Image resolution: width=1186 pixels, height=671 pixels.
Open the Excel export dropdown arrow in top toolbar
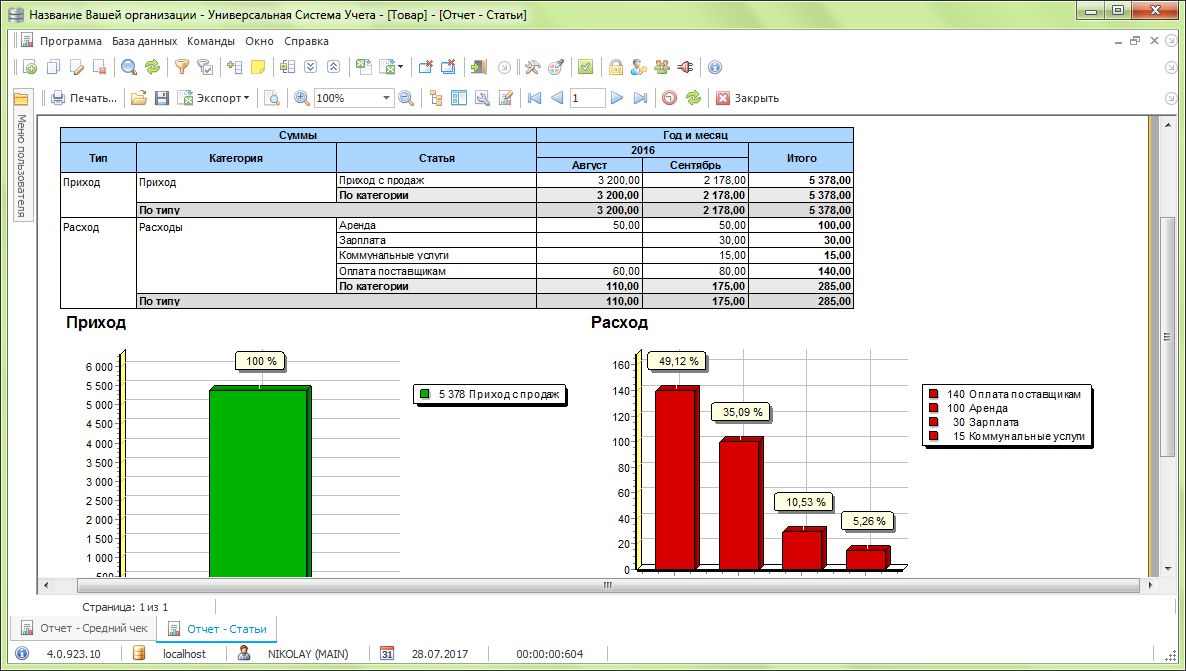pos(400,67)
